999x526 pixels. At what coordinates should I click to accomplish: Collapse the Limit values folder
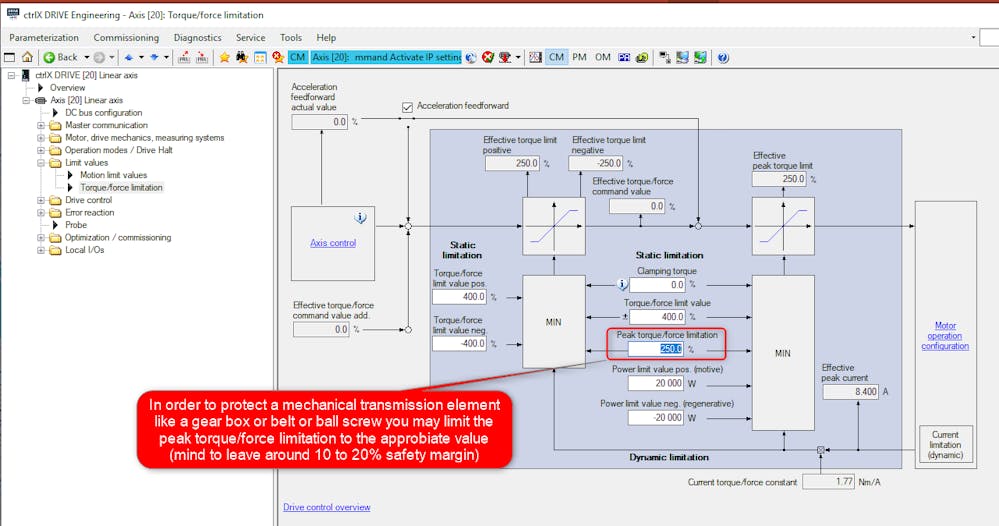point(41,162)
